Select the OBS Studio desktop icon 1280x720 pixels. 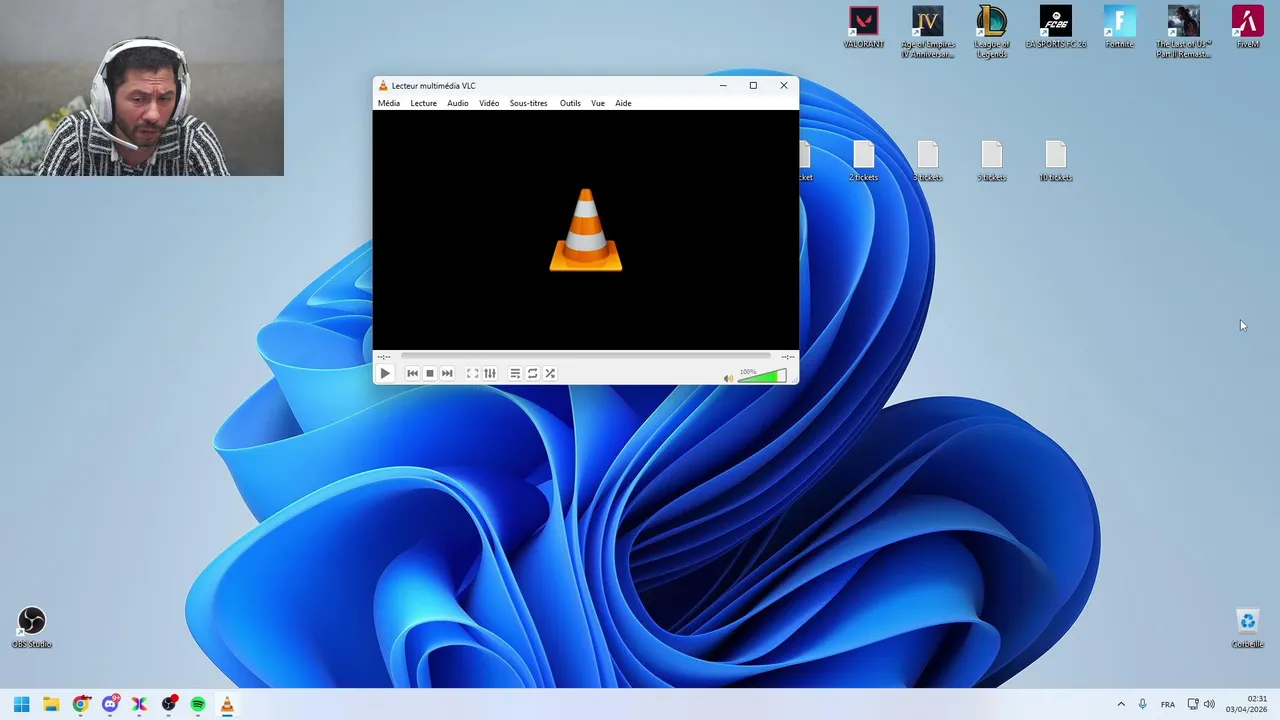(x=32, y=628)
